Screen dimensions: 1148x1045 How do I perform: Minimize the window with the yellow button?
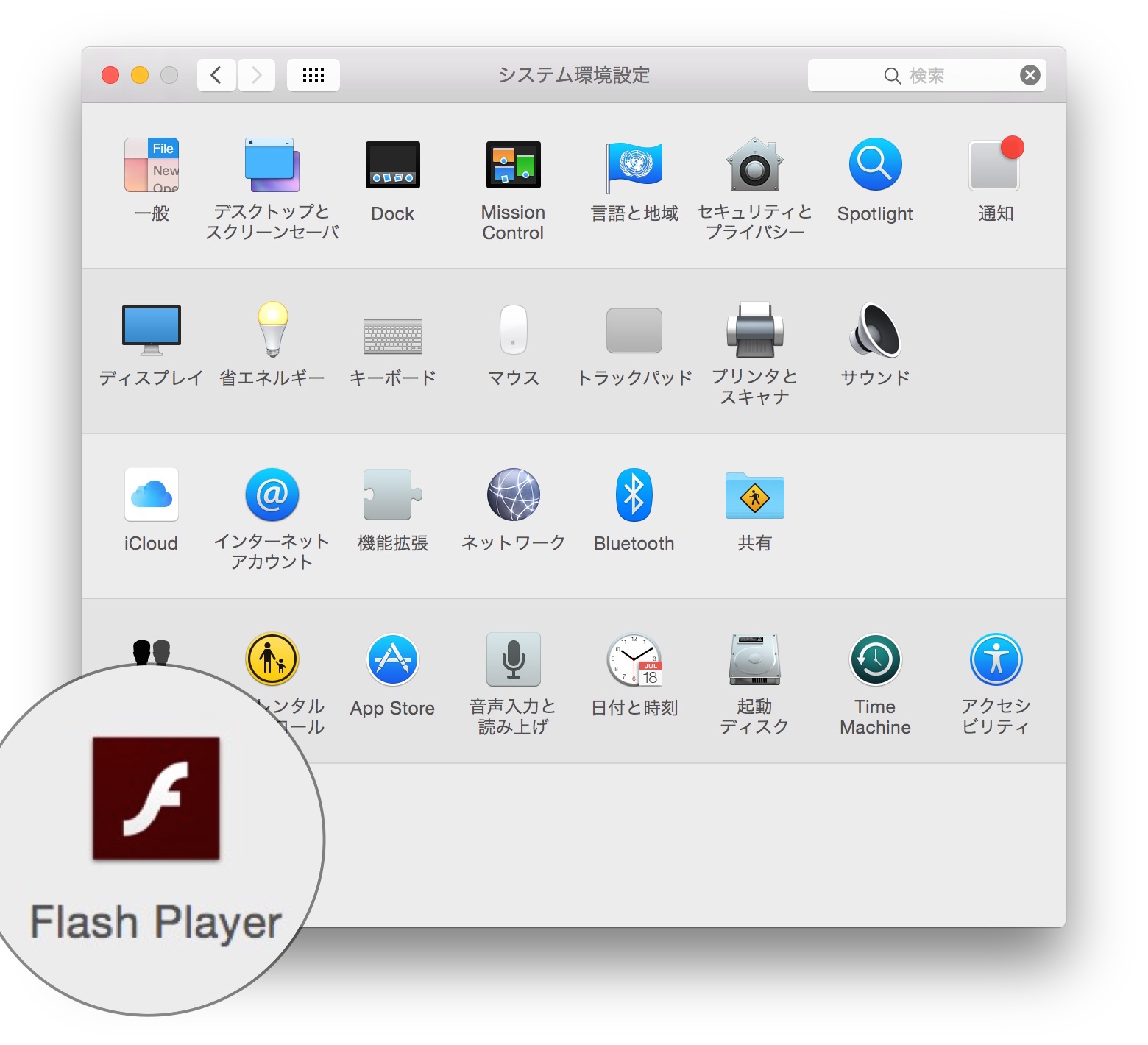click(x=140, y=75)
